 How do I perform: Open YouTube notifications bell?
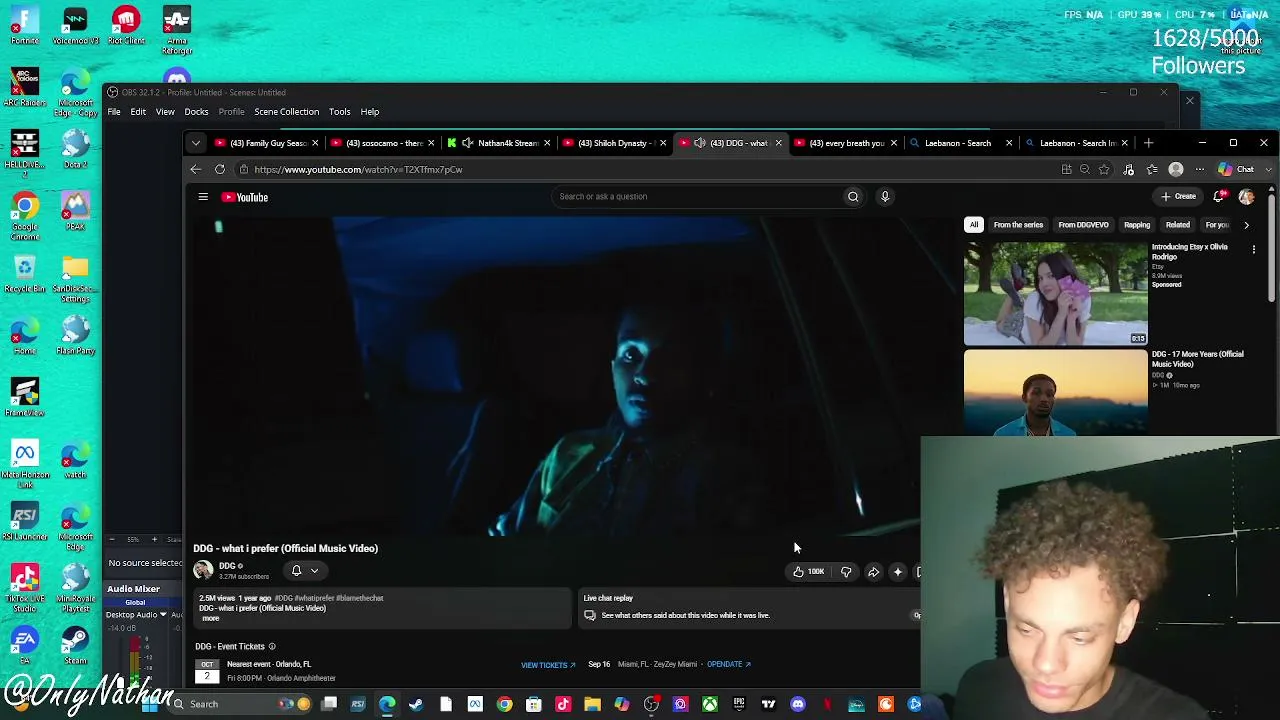coord(1219,197)
